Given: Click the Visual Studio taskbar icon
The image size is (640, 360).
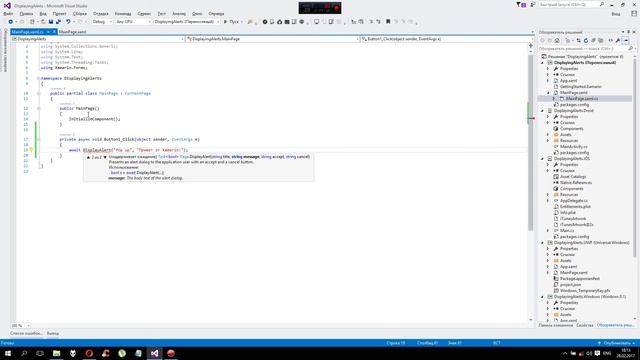Looking at the screenshot, I should click(154, 353).
